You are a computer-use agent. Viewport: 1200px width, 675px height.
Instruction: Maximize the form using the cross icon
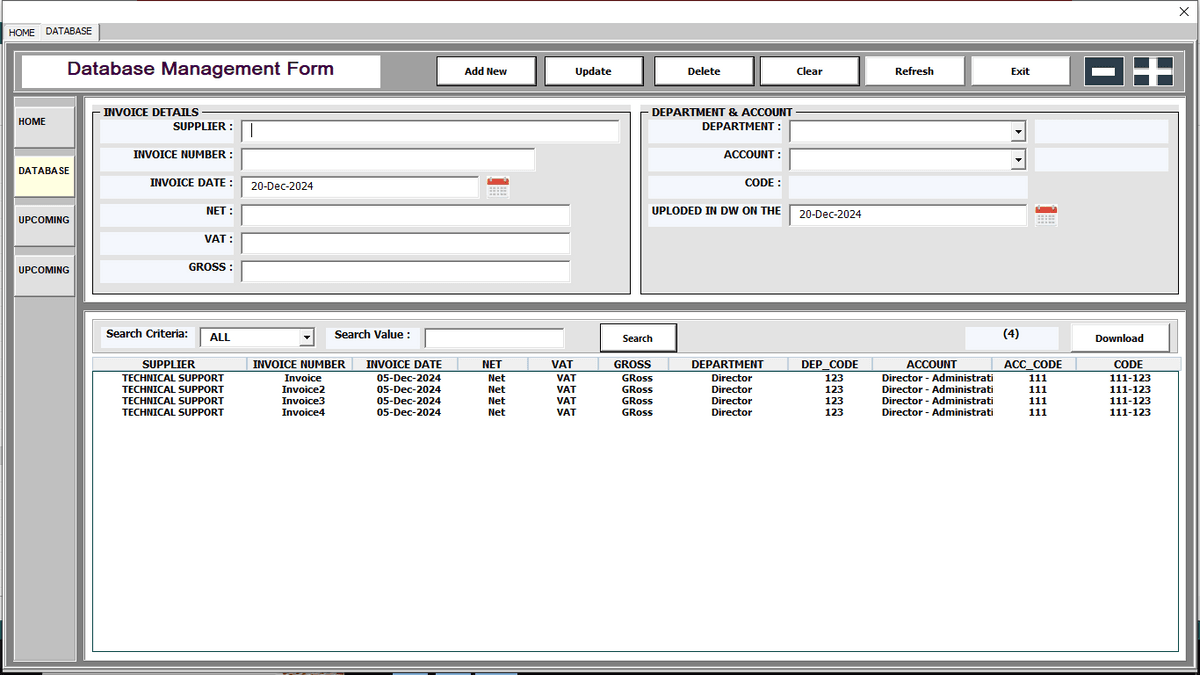click(x=1155, y=70)
